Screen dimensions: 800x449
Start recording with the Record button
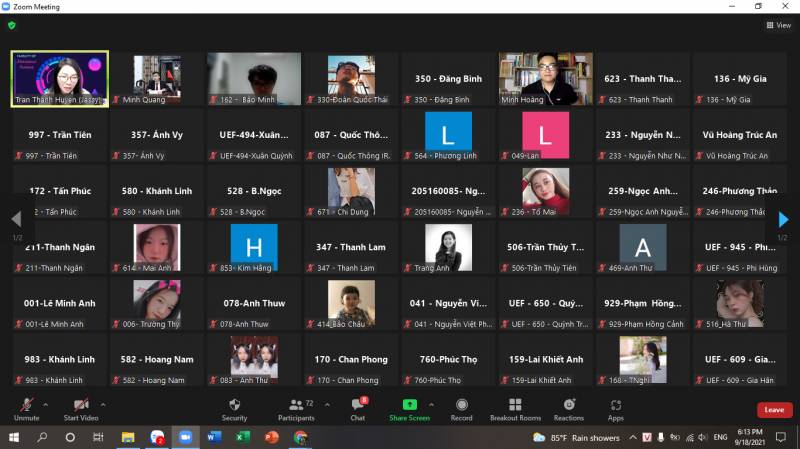pyautogui.click(x=462, y=408)
